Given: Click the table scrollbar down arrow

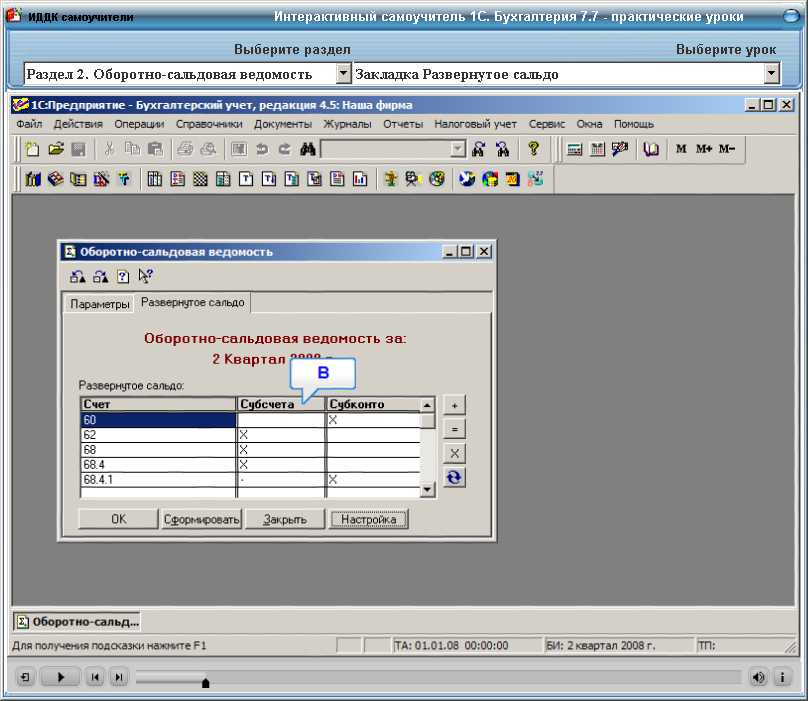Looking at the screenshot, I should pos(427,490).
